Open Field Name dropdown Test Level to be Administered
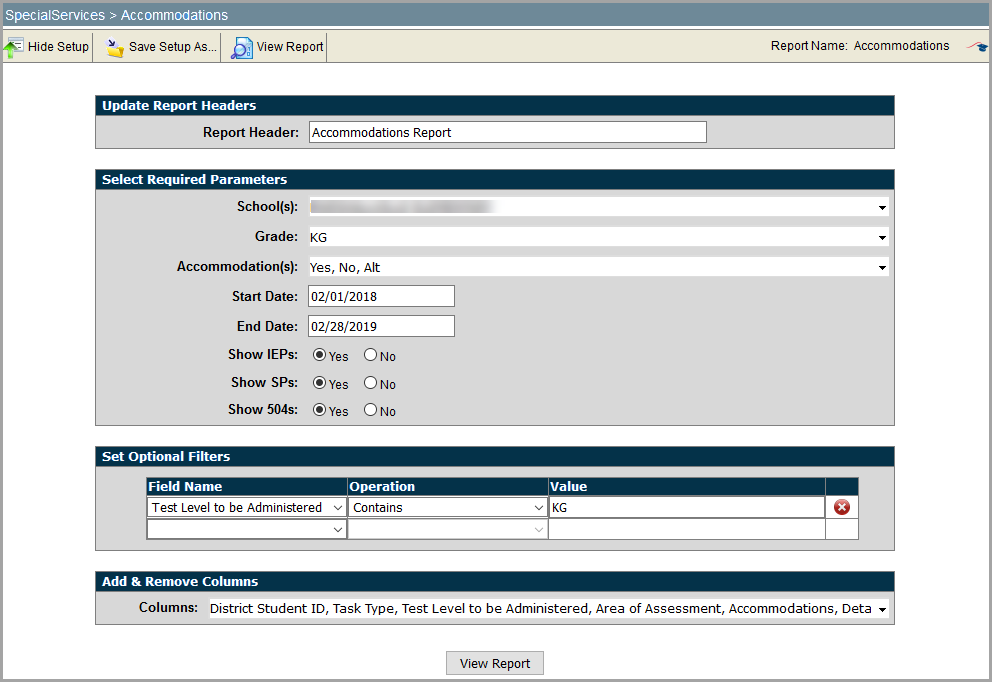992x682 pixels. click(x=247, y=507)
